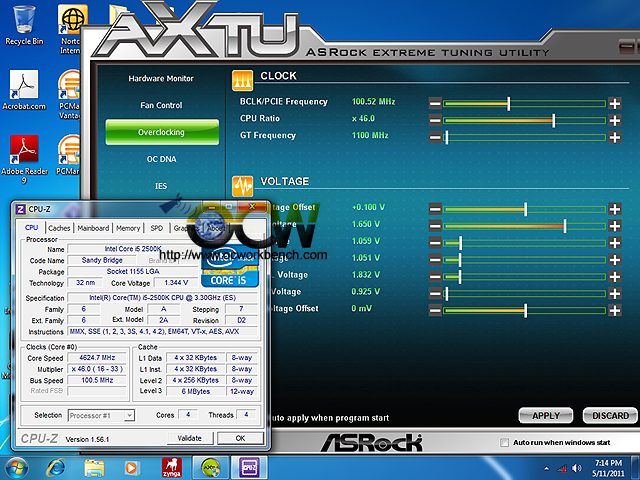
Task: Click OK button in CPU-Z
Action: [240, 438]
